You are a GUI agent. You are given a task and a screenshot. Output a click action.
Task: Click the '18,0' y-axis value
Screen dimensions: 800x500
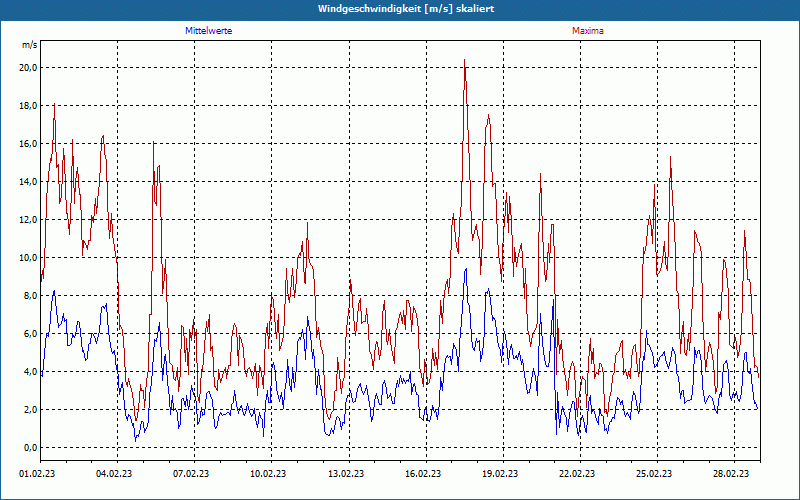(28, 106)
